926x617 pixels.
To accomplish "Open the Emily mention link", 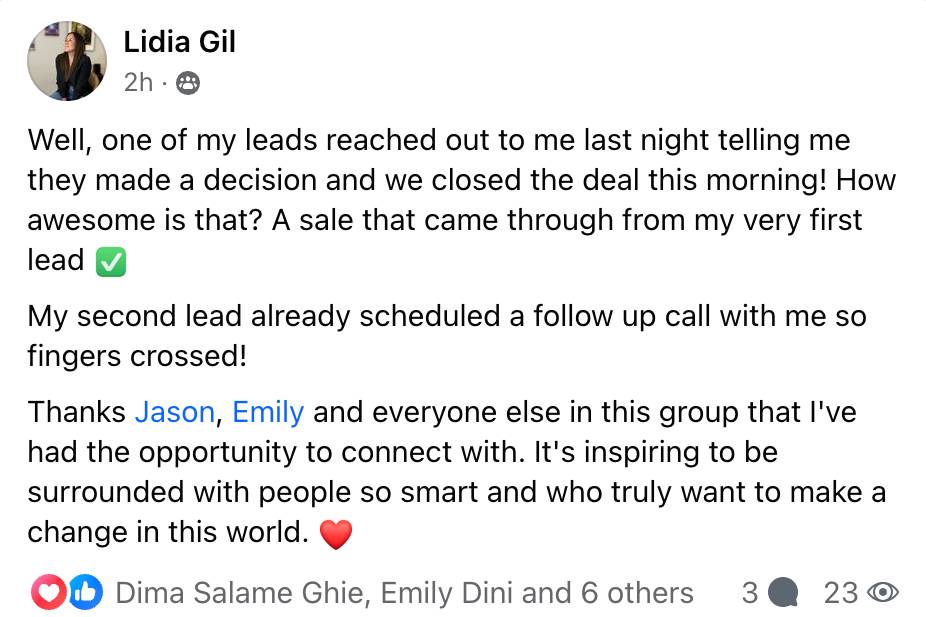I will [x=268, y=412].
